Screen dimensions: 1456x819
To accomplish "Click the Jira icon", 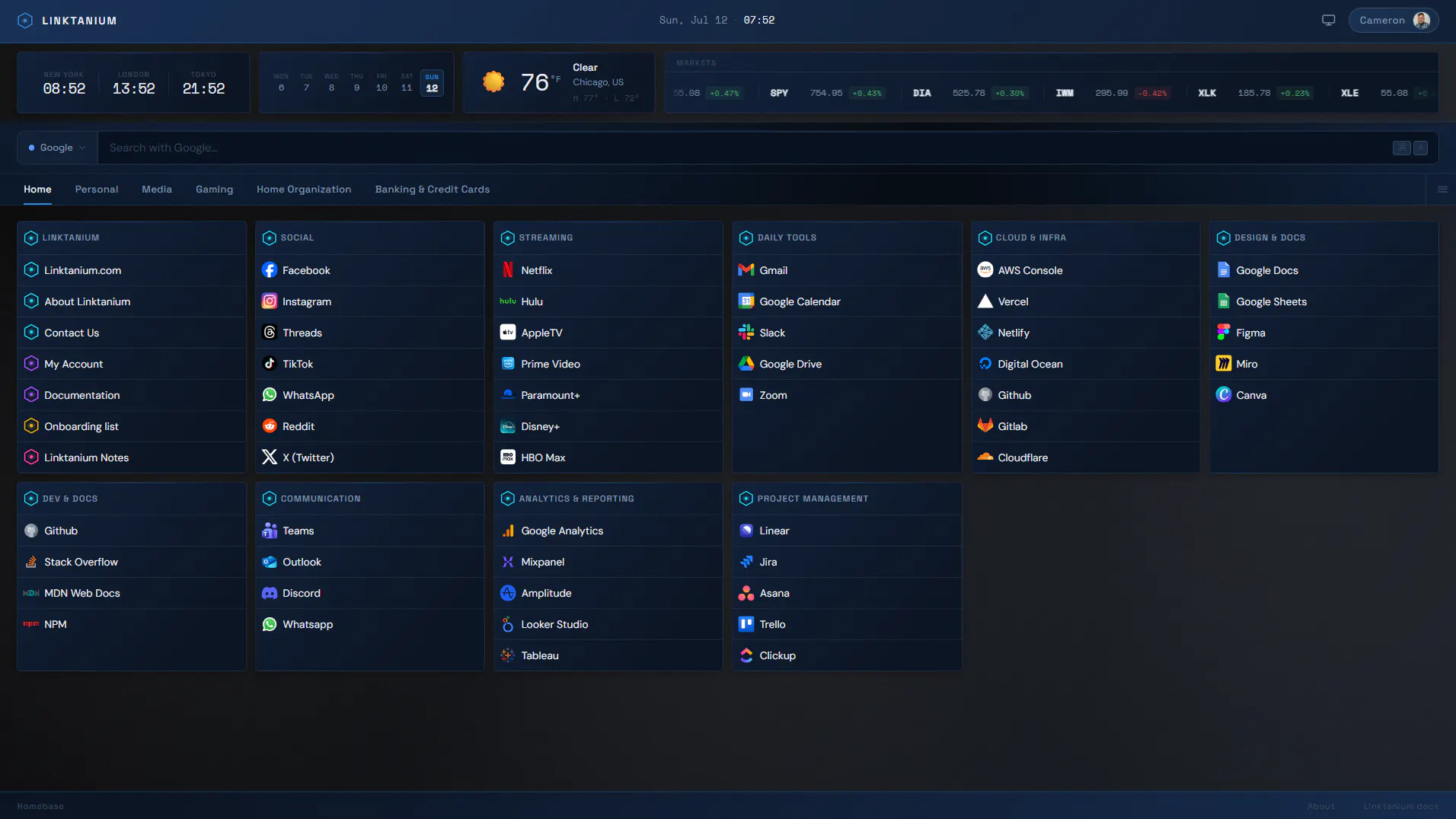I will pos(746,562).
